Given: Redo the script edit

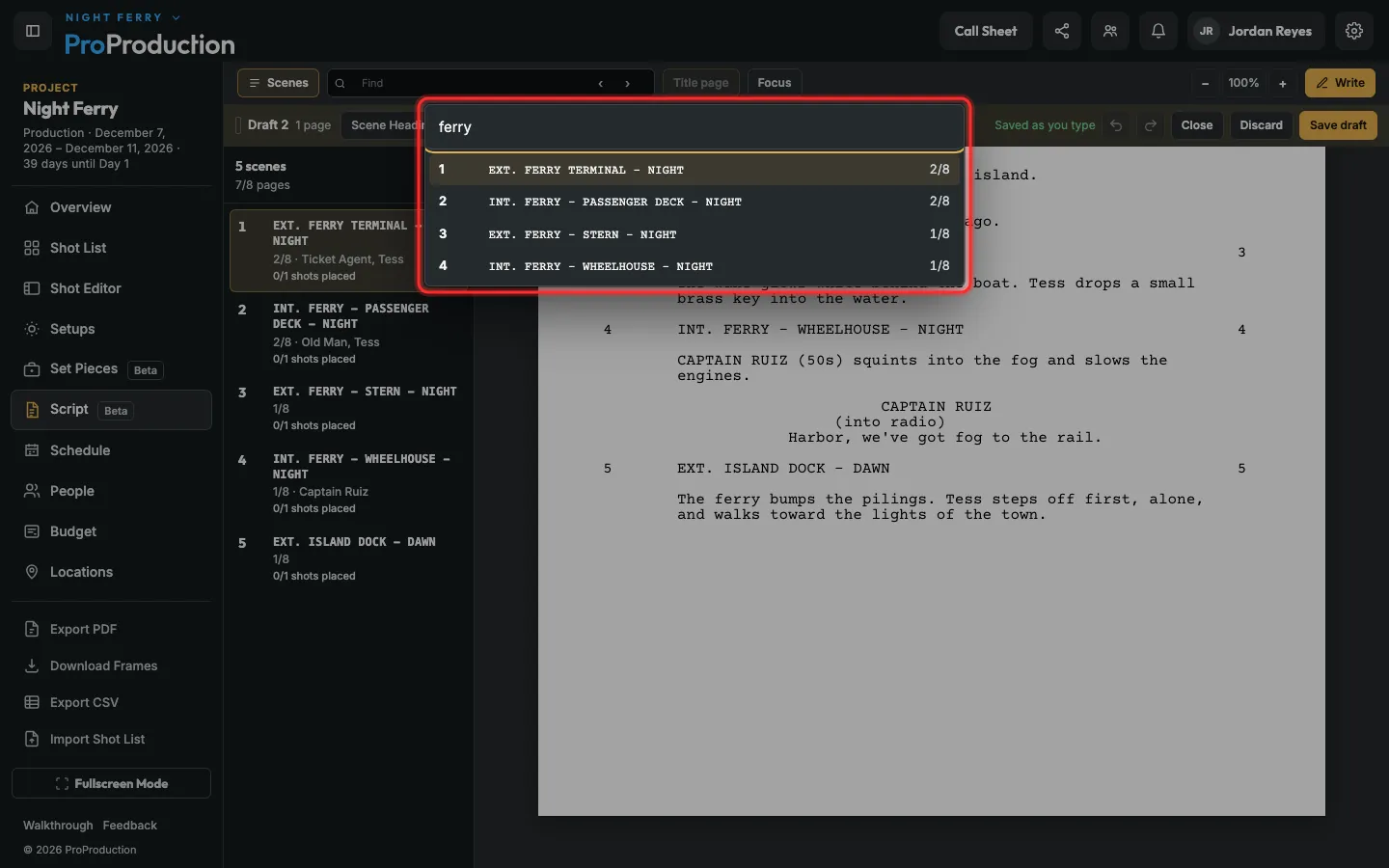Looking at the screenshot, I should [1151, 125].
